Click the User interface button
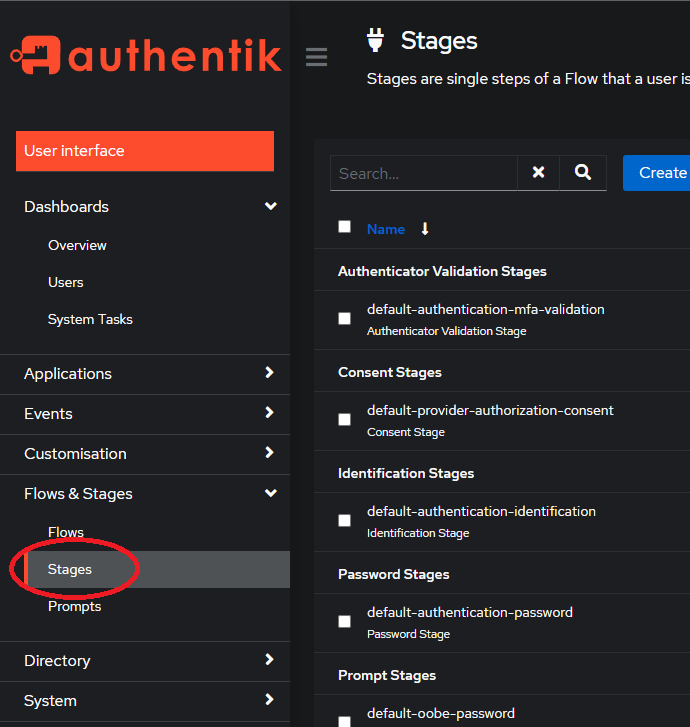 pos(145,151)
